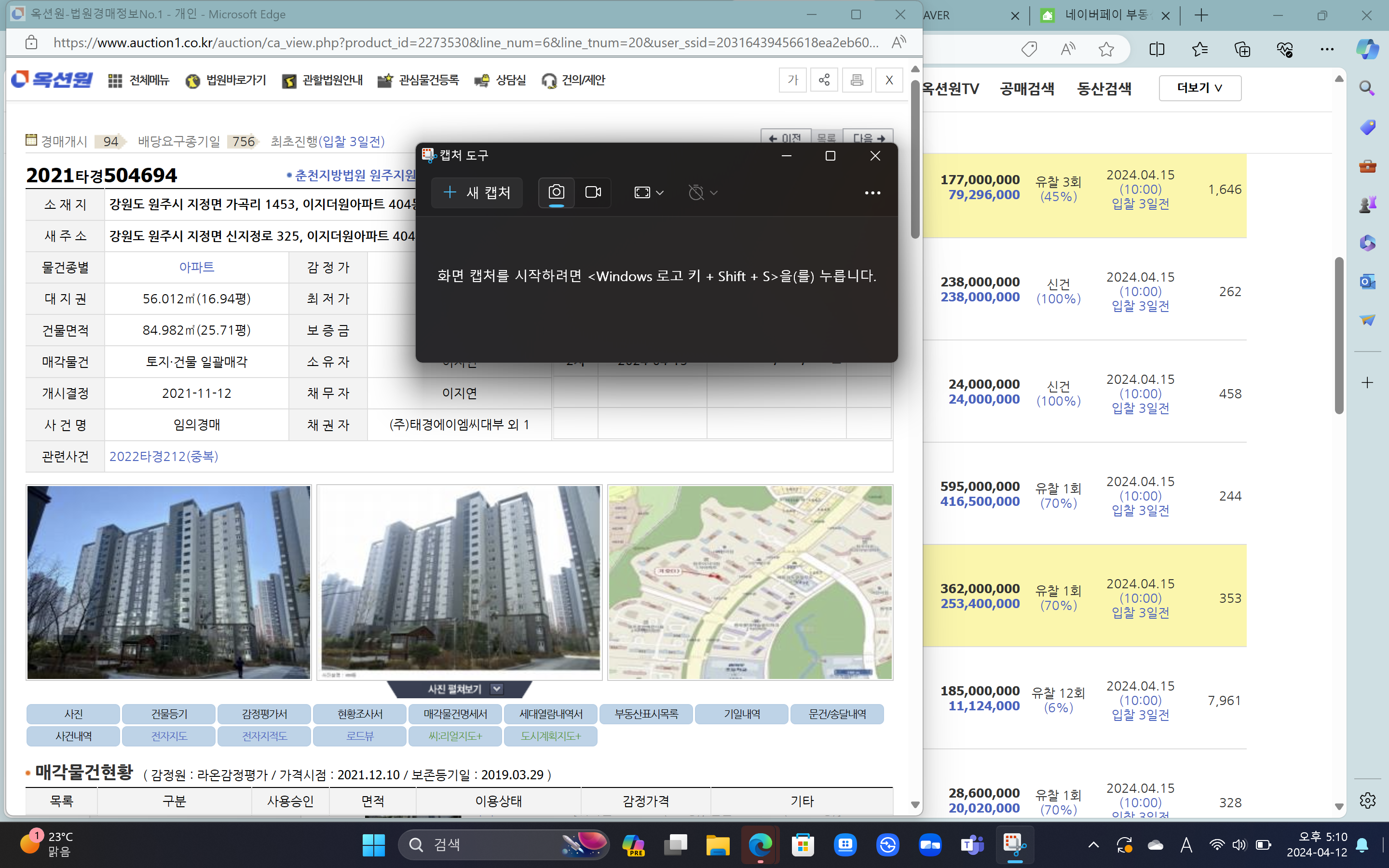
Task: Click the location map thumbnail
Action: point(749,582)
